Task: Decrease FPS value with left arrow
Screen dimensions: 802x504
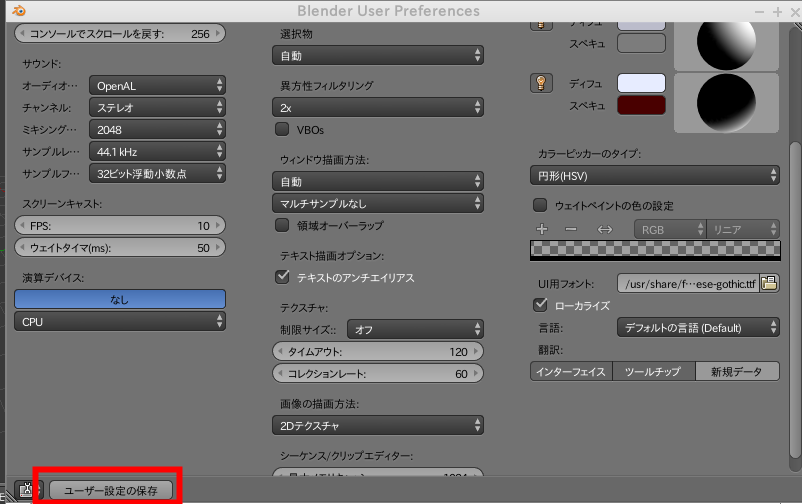Action: tap(22, 225)
